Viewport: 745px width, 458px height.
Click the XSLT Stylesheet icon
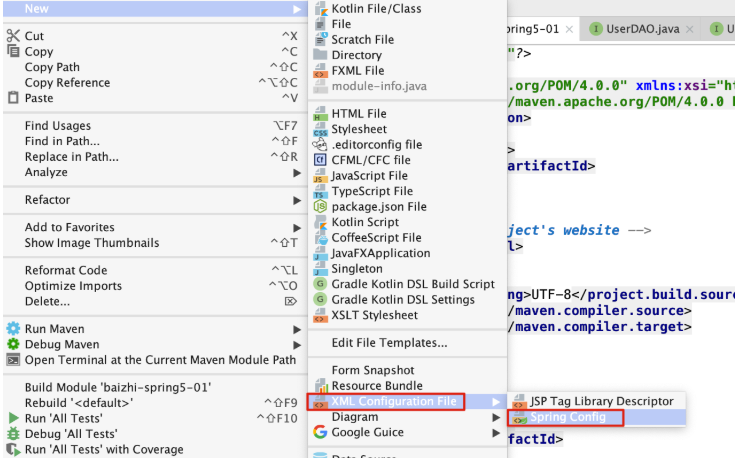point(321,315)
